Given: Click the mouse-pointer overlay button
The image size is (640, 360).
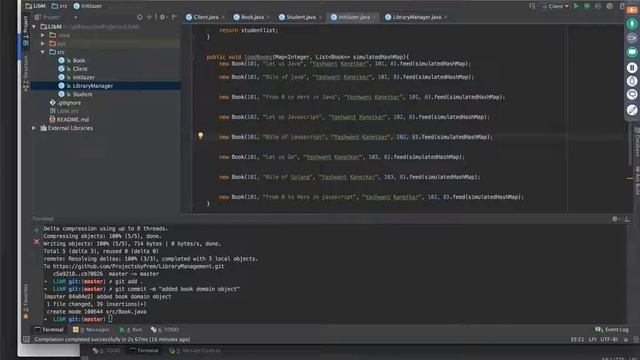Looking at the screenshot, I should 632,81.
